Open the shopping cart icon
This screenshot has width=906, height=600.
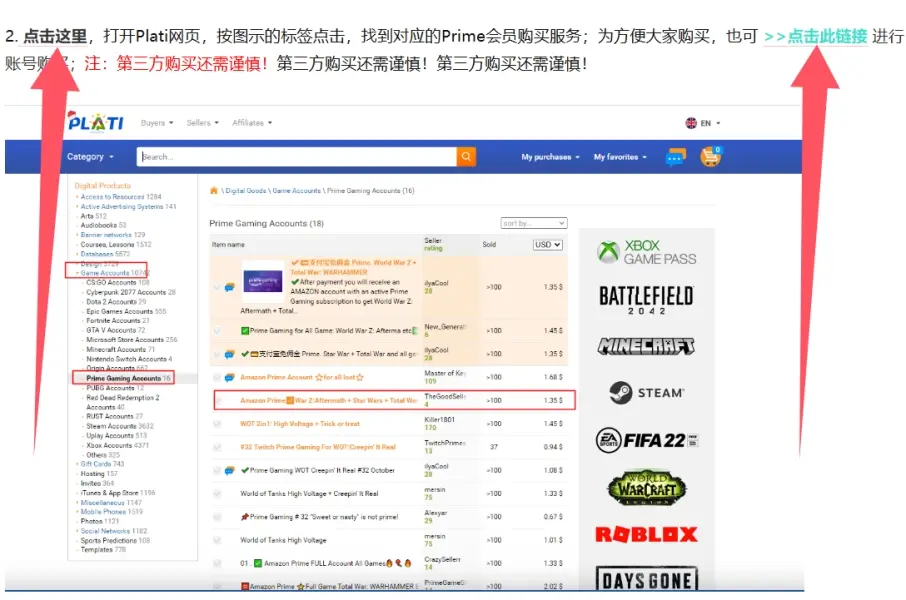tap(710, 157)
